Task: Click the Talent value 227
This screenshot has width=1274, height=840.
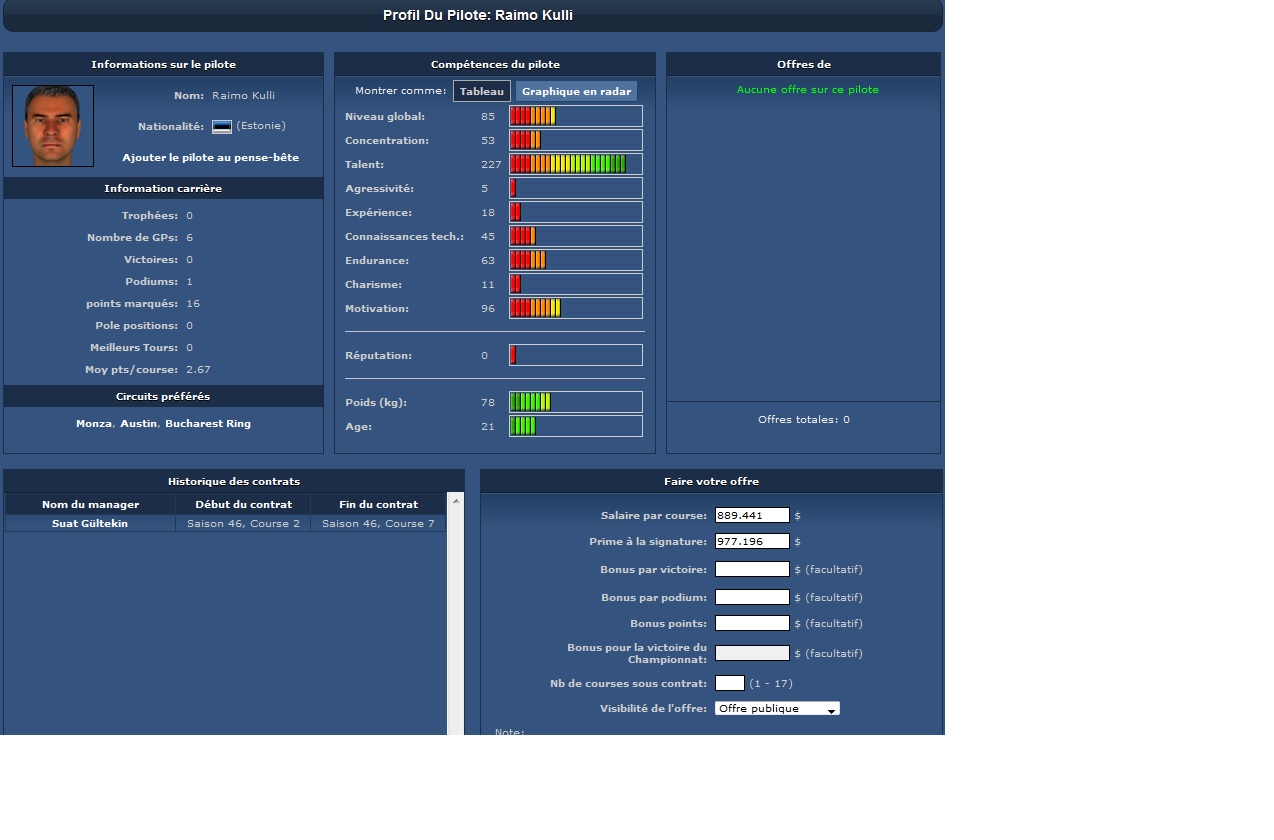Action: coord(491,165)
